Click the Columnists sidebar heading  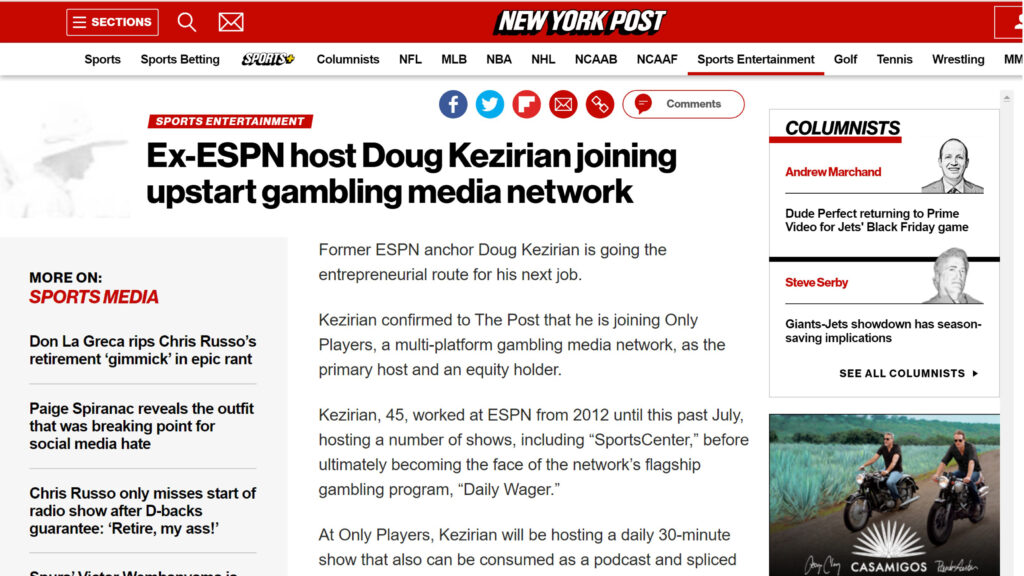click(842, 128)
